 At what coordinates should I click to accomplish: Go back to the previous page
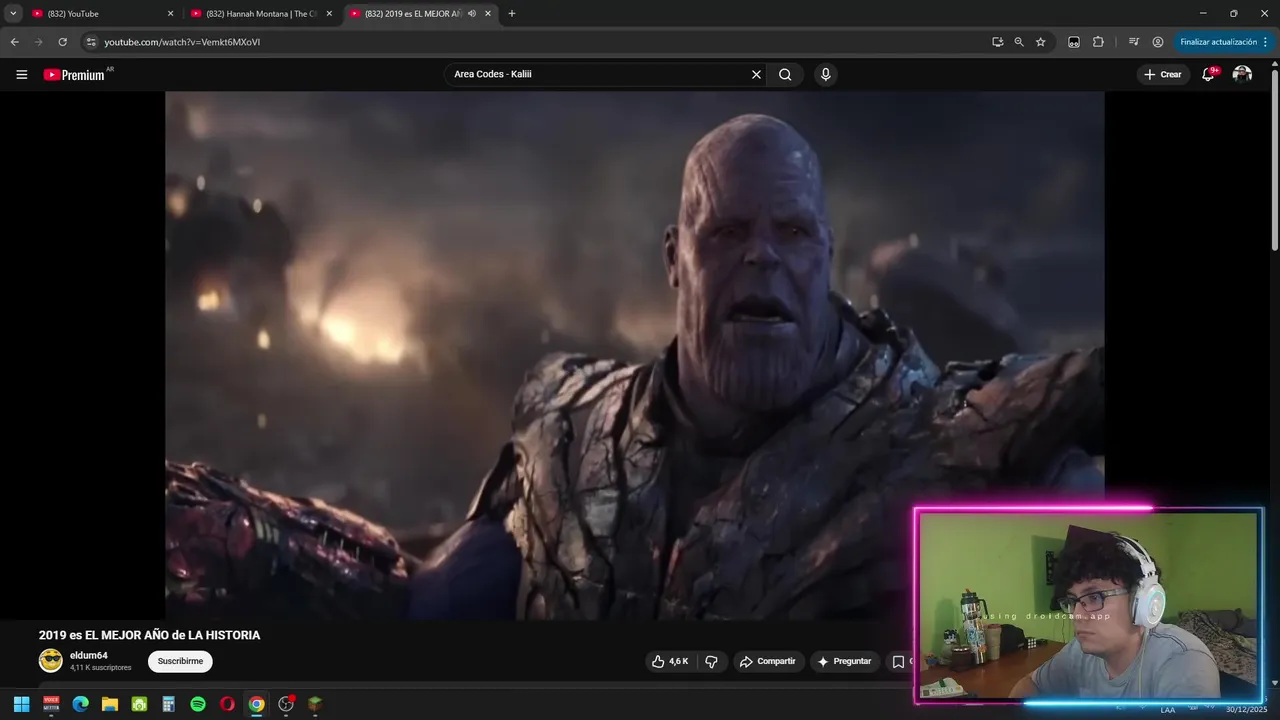click(14, 42)
